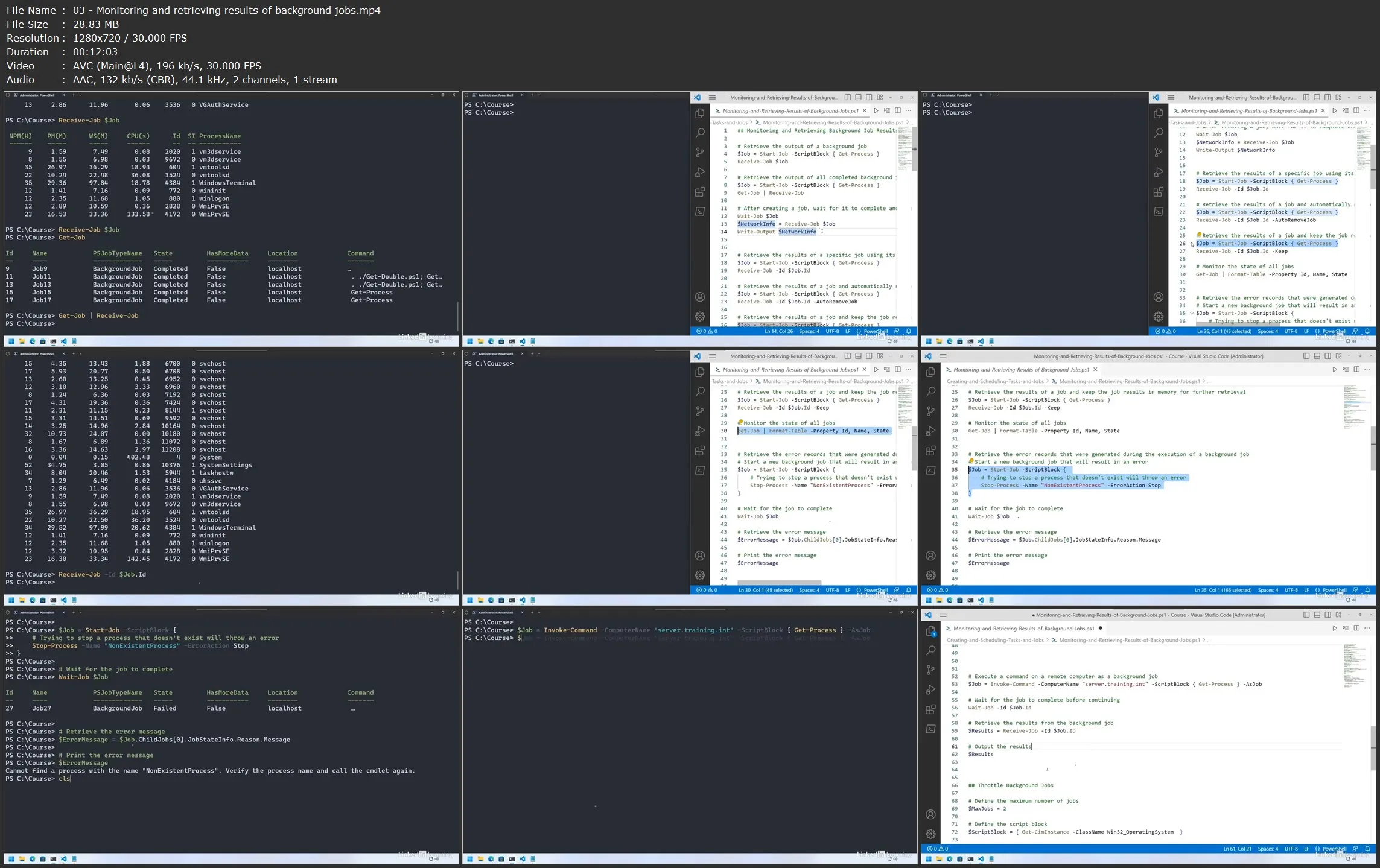This screenshot has width=1380, height=868.
Task: Toggle Panel in Ln 61 window title bar
Action: [1317, 615]
